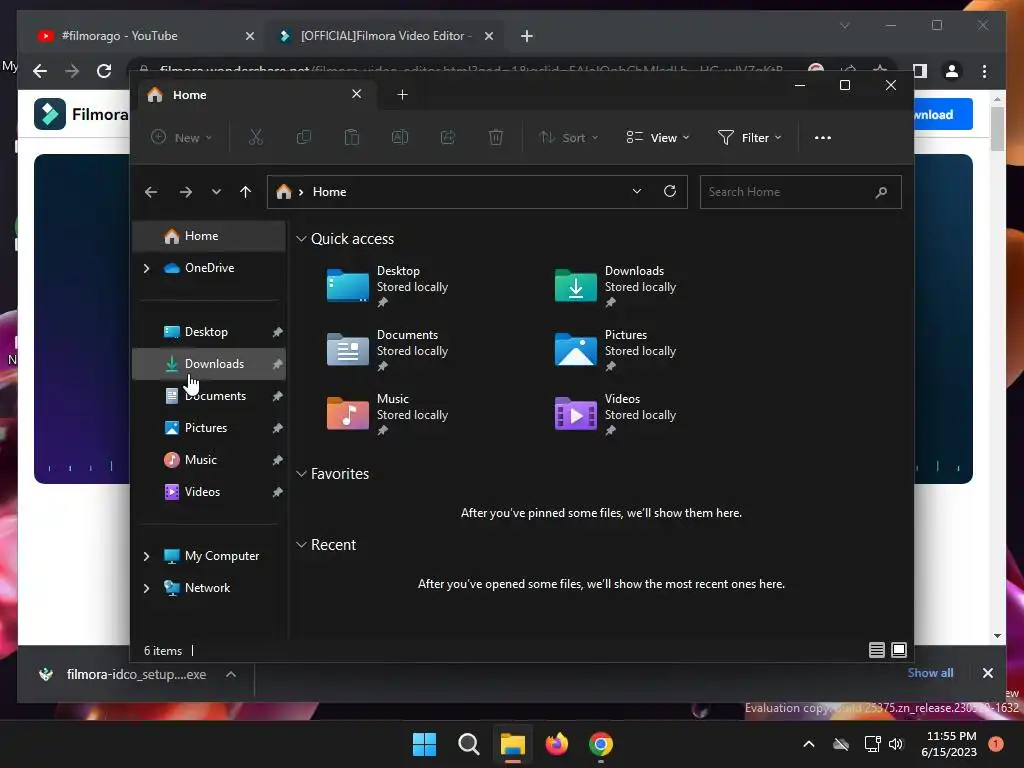This screenshot has height=768, width=1024.
Task: Collapse the Recent section
Action: [x=301, y=545]
